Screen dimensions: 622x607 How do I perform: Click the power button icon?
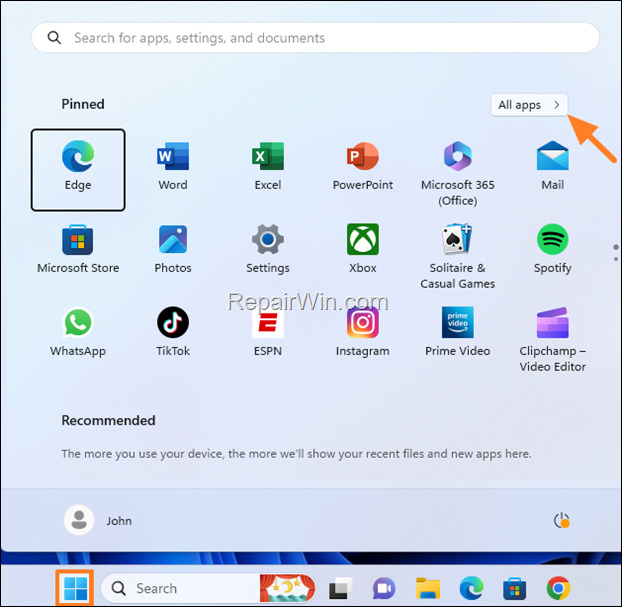(561, 521)
